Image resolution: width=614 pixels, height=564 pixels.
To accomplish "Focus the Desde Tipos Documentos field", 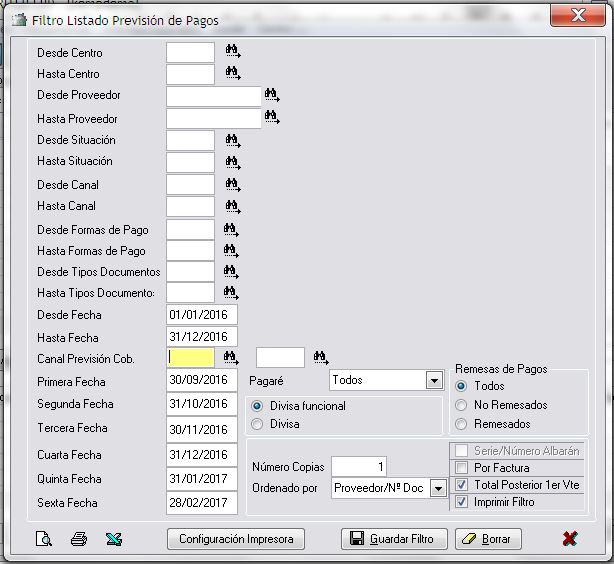I will [x=190, y=272].
